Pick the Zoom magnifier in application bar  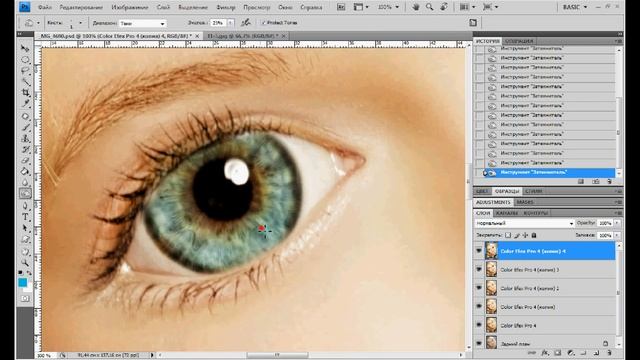click(429, 7)
